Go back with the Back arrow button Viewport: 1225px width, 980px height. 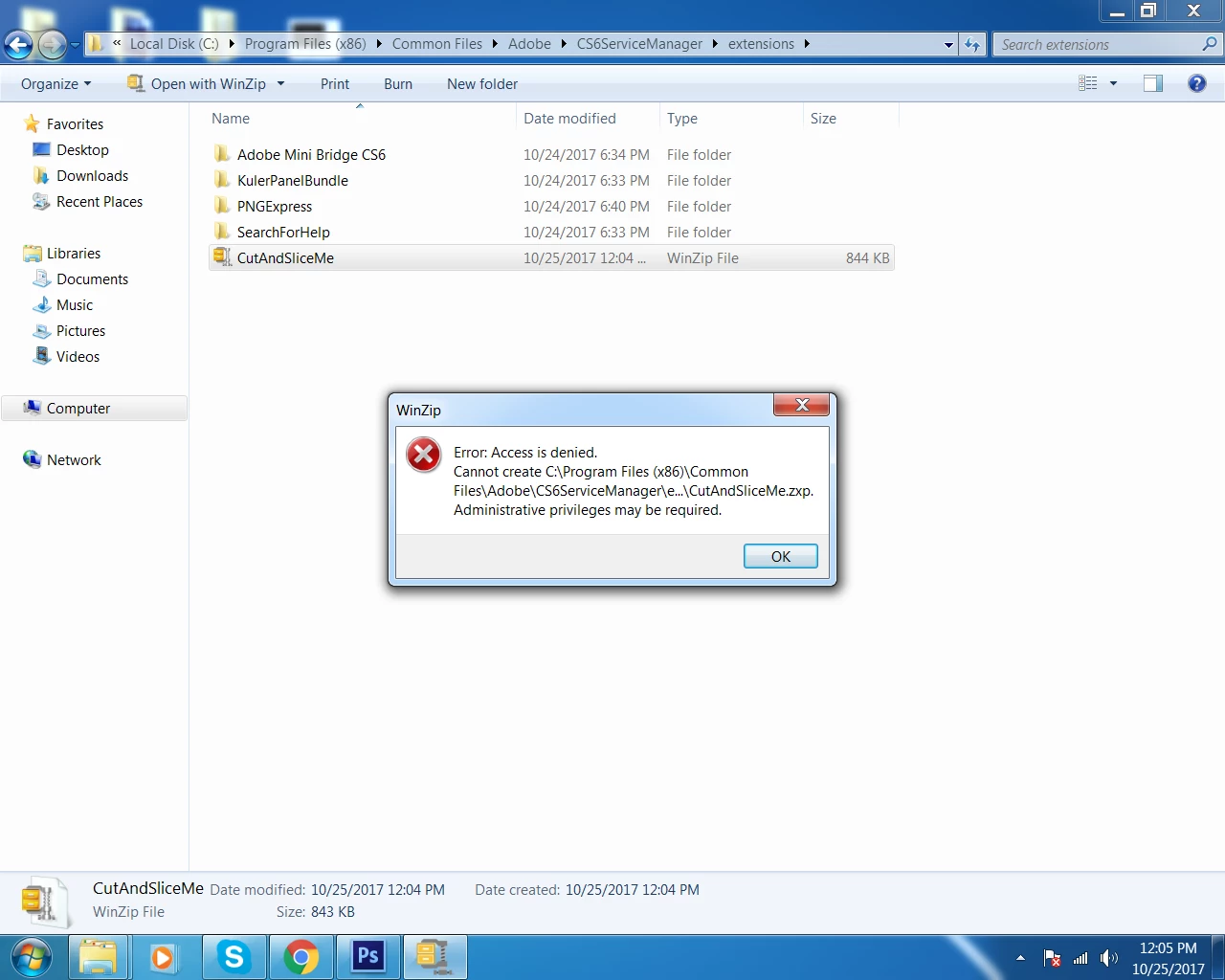coord(19,44)
